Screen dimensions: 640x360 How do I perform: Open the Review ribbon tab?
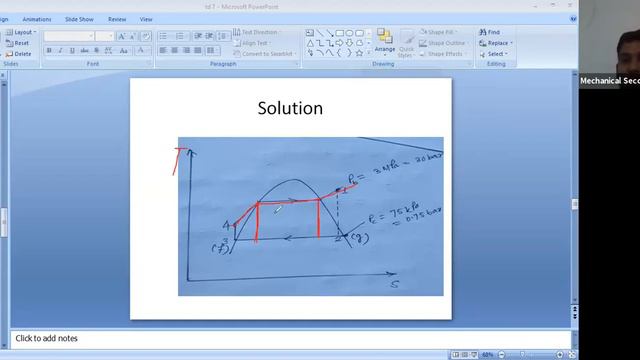(117, 19)
